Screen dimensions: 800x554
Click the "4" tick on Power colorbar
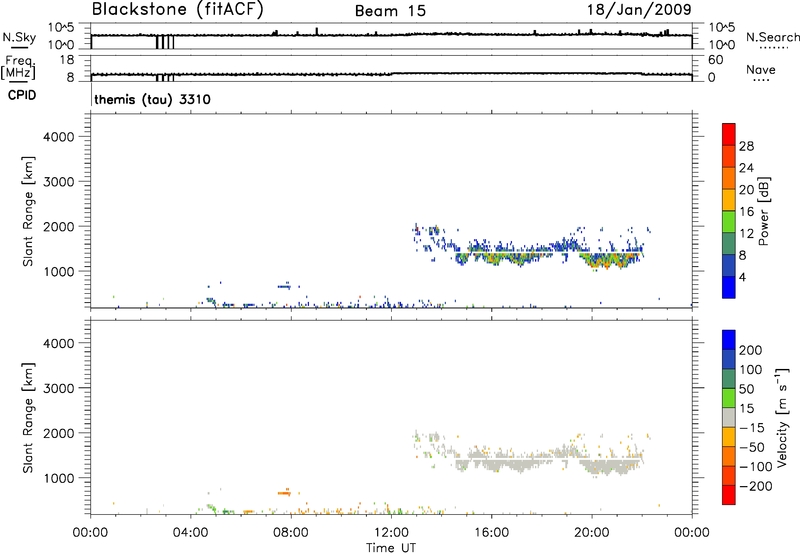click(742, 277)
